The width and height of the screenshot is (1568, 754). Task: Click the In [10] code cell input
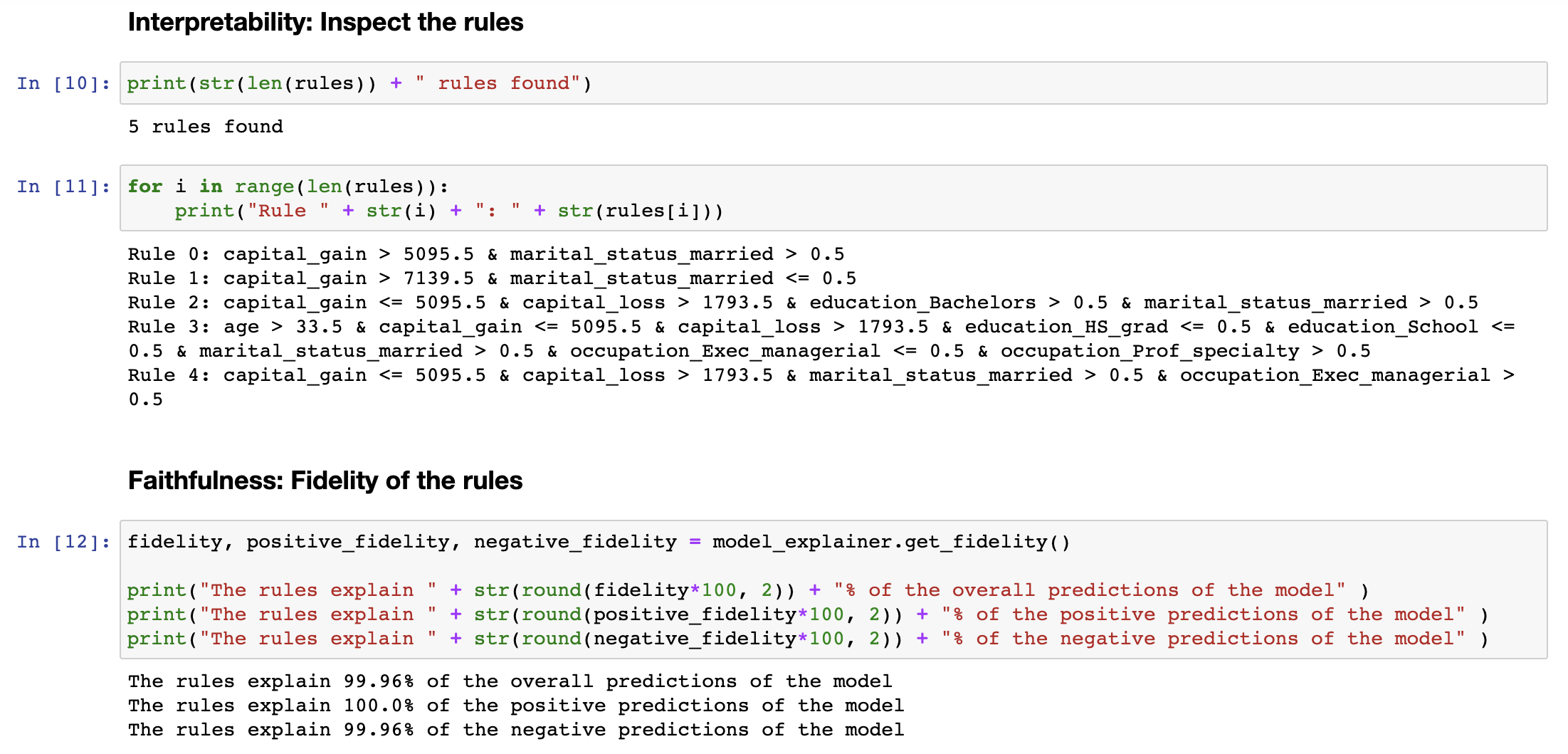pos(833,83)
